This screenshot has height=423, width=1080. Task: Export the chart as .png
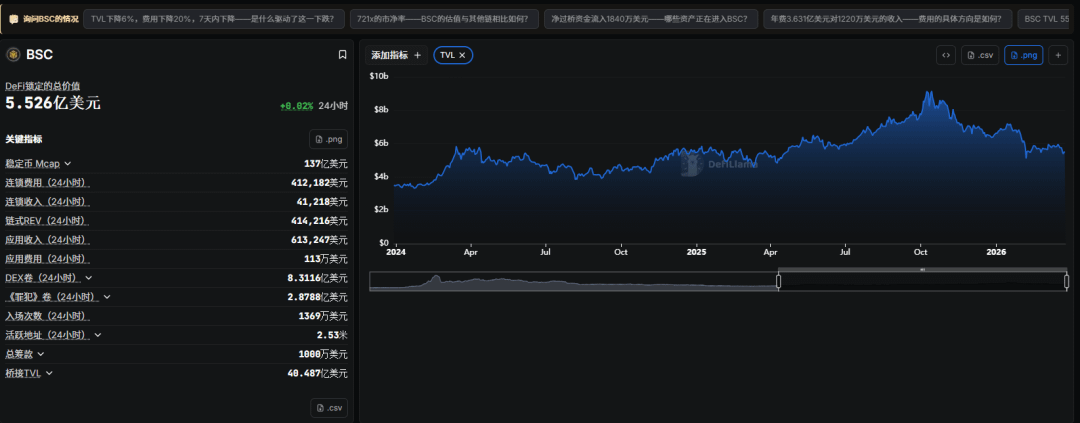(1024, 55)
